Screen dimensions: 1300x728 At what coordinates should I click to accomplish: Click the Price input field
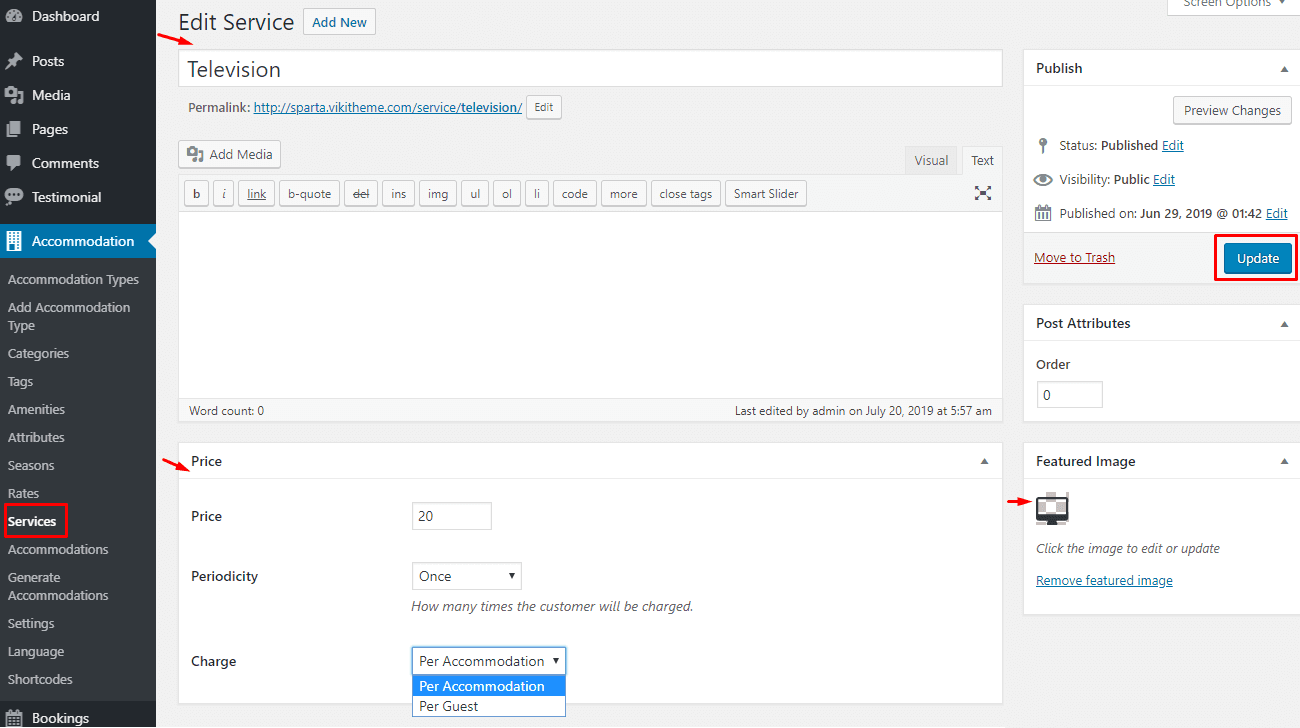[451, 516]
